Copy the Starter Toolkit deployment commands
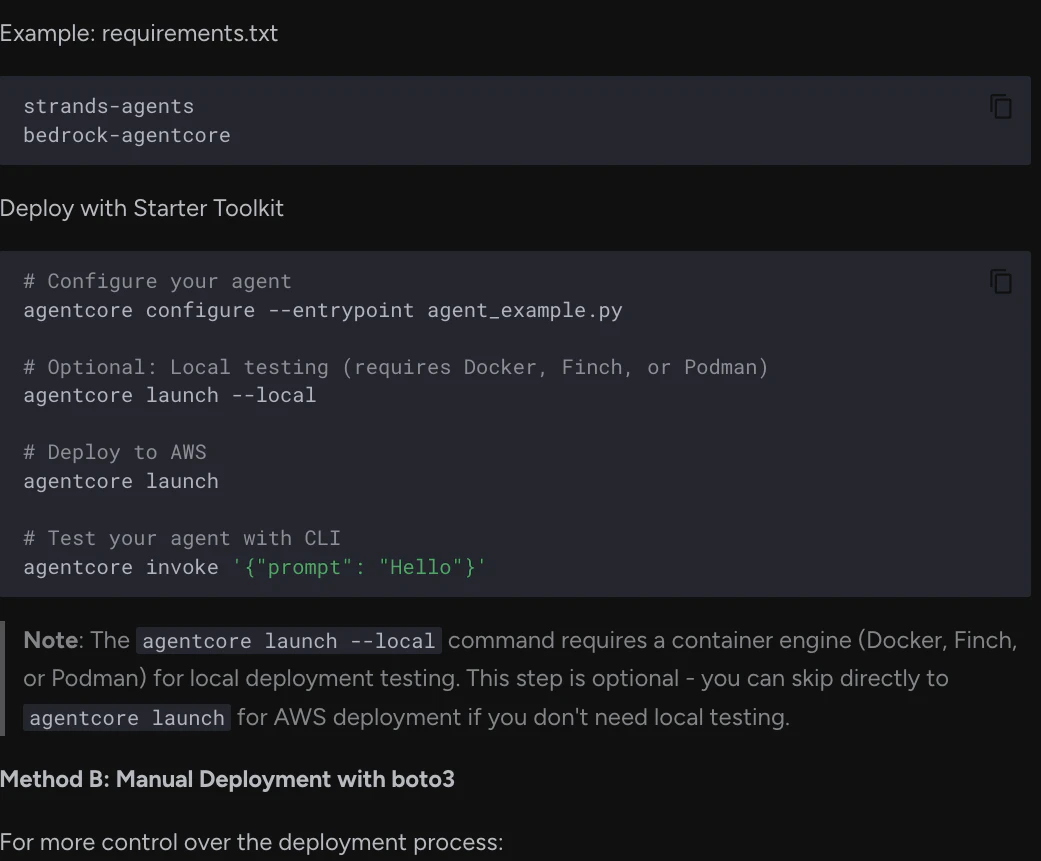1041x861 pixels. (1001, 282)
